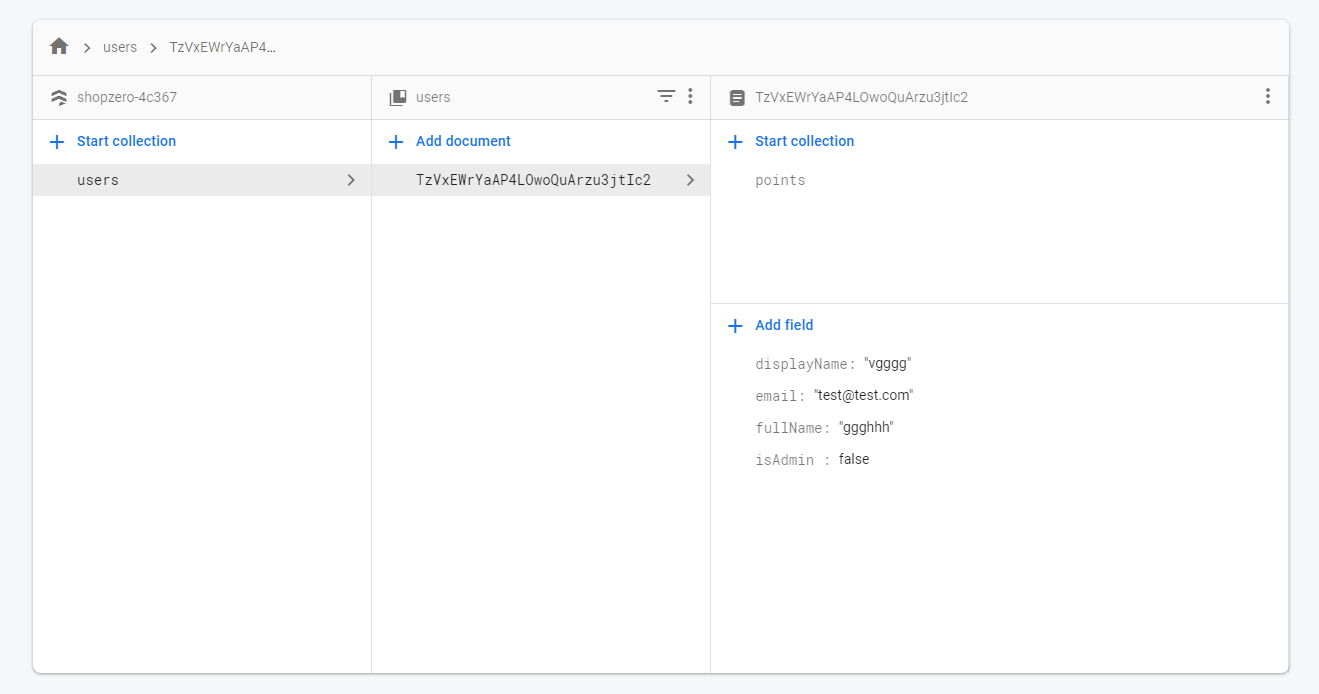
Task: Expand the TzVxEWrYaAP4LOwoQuArzu3jtIc2 document chevron
Action: coord(690,180)
